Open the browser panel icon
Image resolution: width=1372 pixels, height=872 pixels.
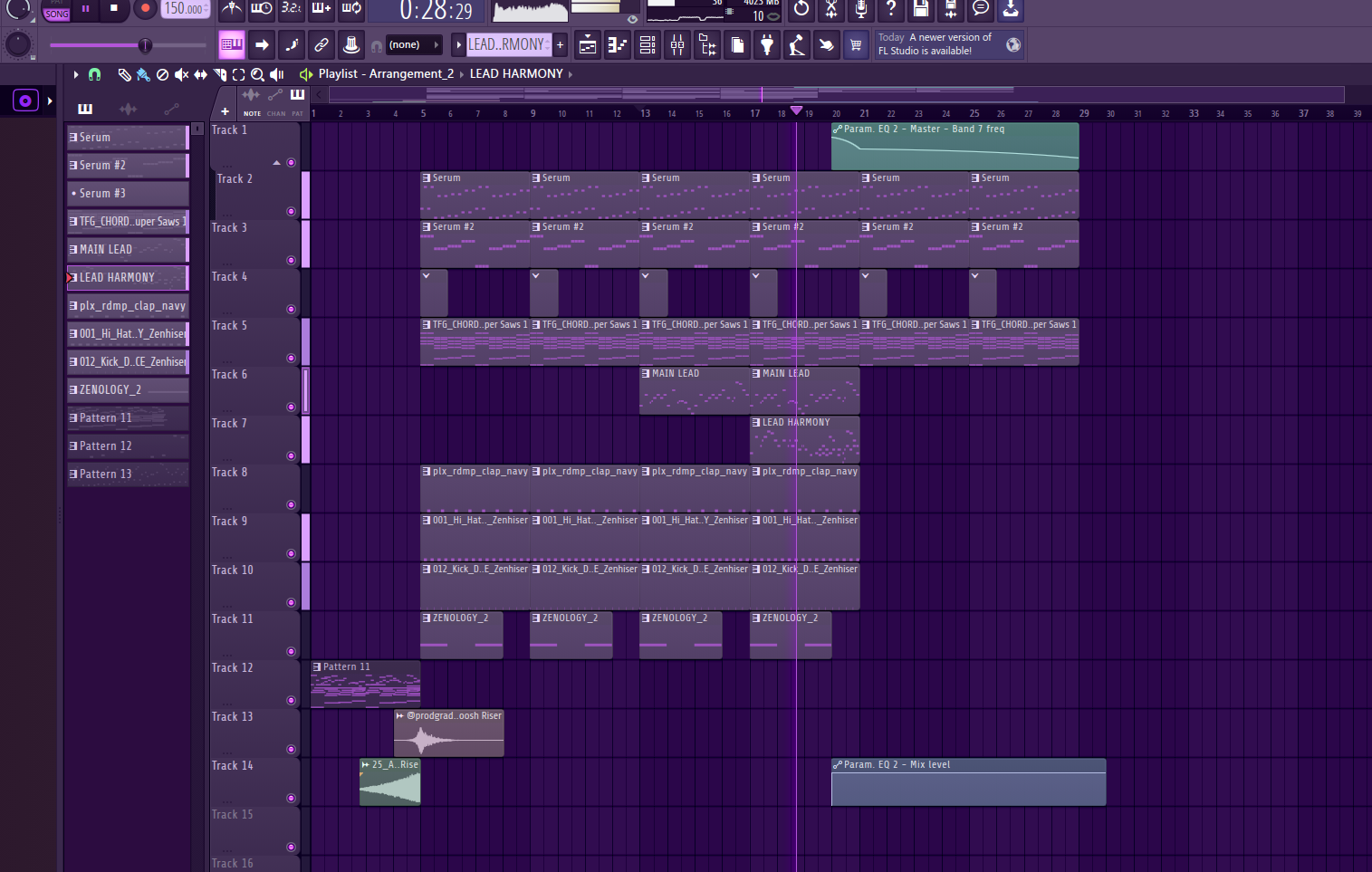707,44
